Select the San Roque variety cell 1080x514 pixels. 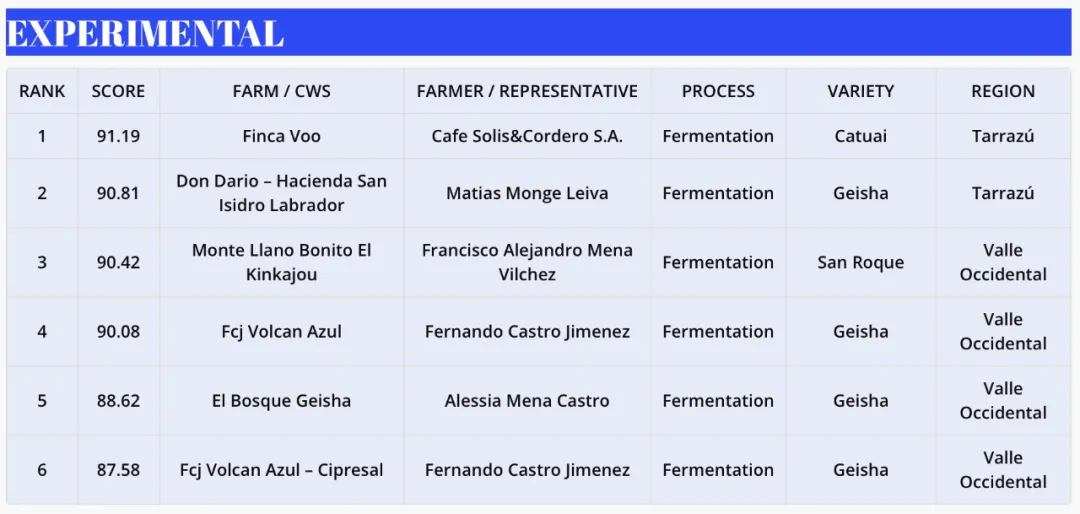860,263
